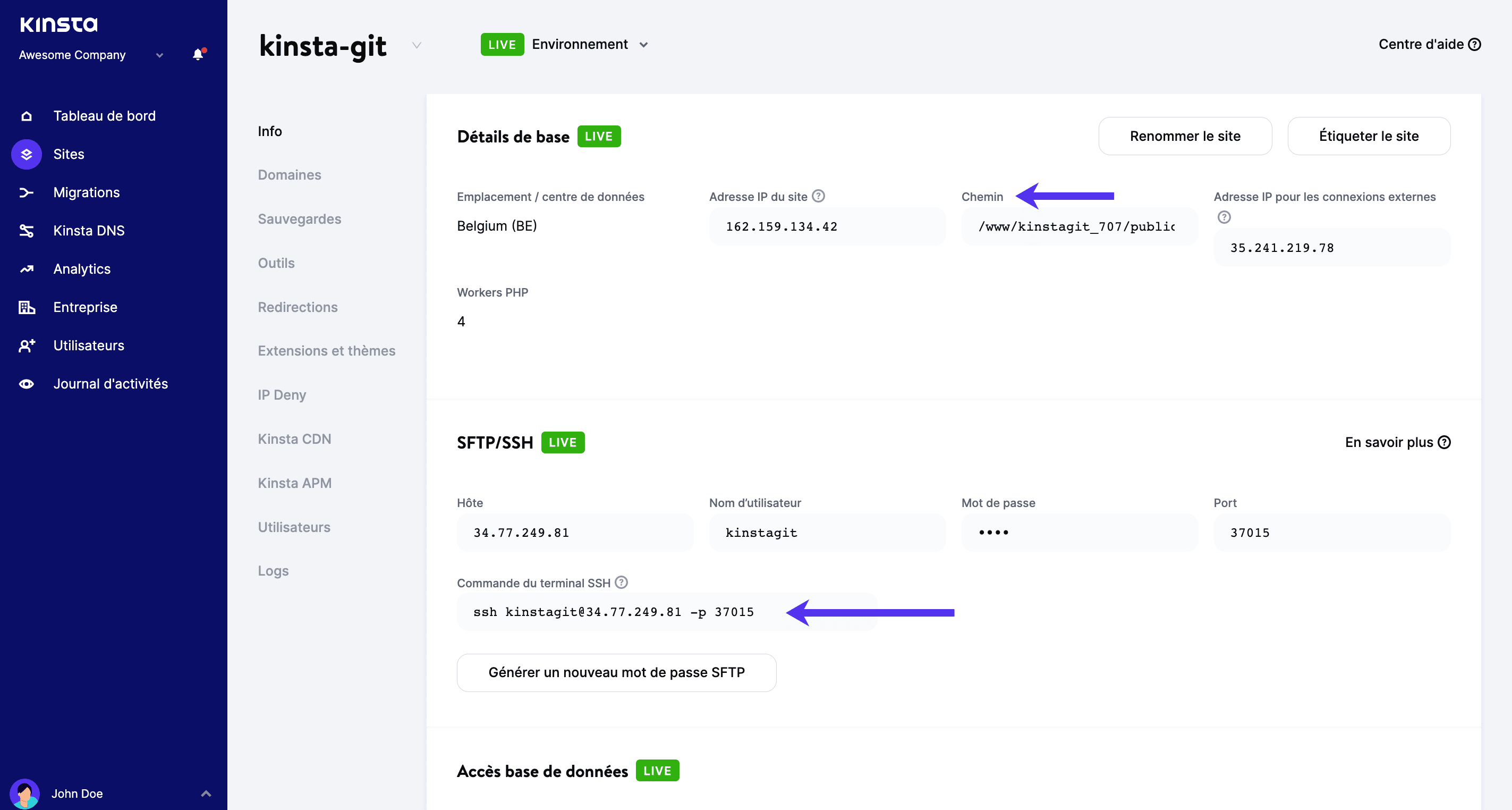Screen dimensions: 1512x810
Task: Open the Logs tab
Action: (x=273, y=571)
